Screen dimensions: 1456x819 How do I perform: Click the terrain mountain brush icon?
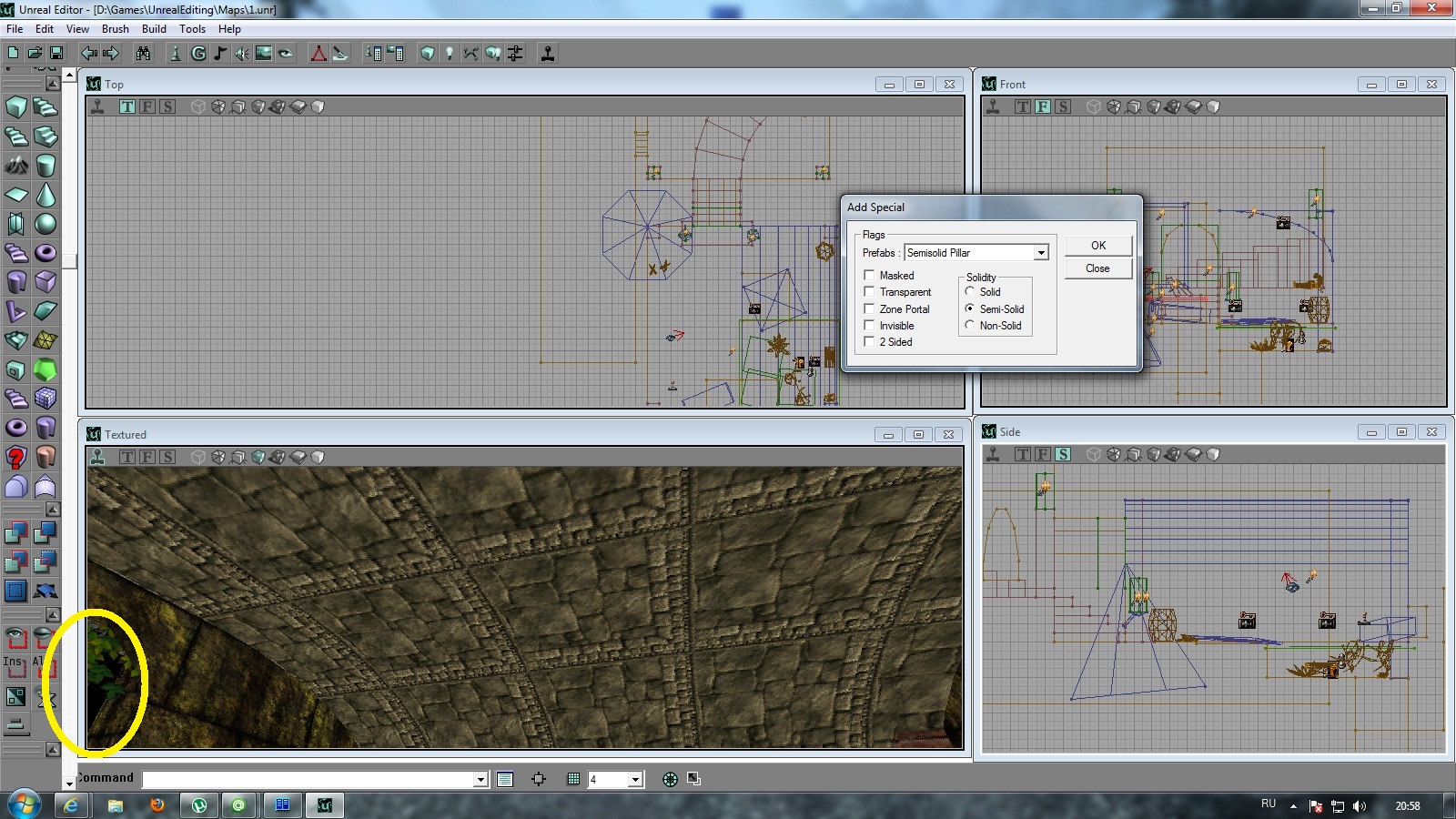click(x=16, y=166)
